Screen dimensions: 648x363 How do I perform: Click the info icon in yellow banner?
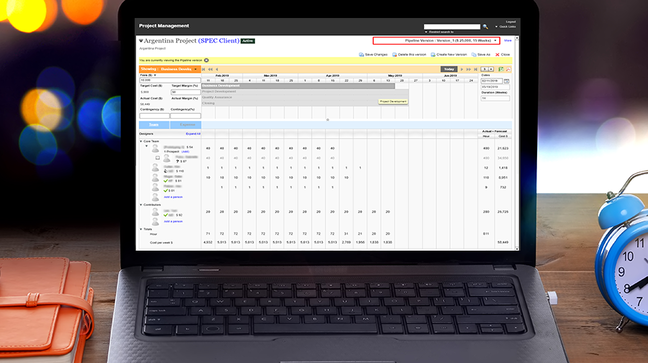[x=206, y=60]
